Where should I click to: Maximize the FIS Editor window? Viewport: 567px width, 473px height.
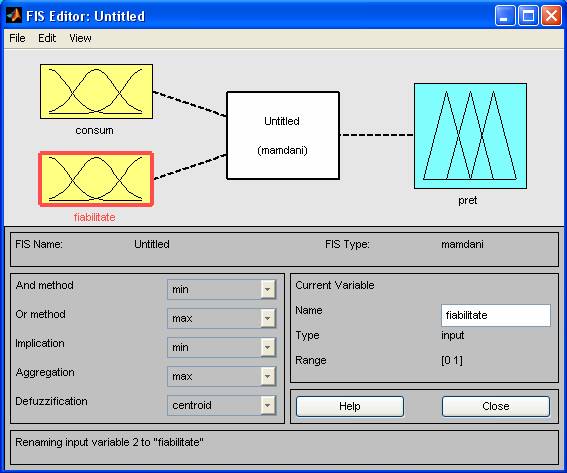click(x=528, y=16)
